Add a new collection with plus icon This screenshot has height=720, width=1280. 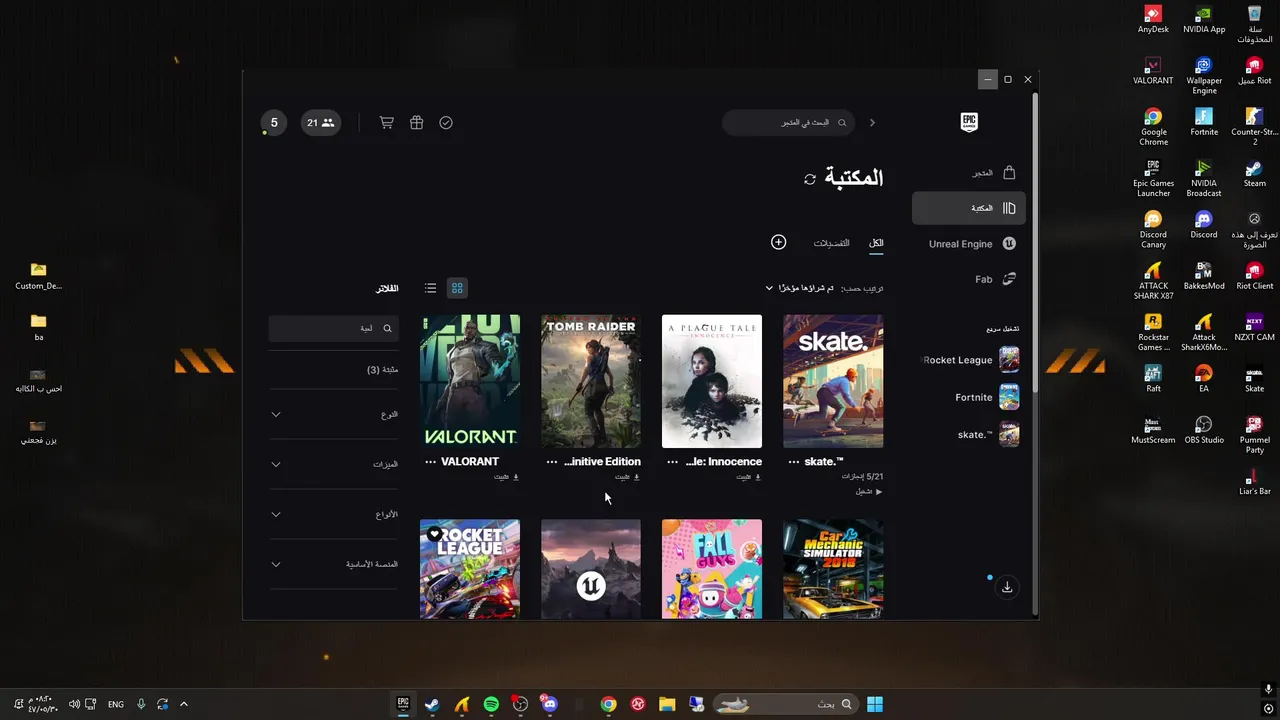[779, 242]
